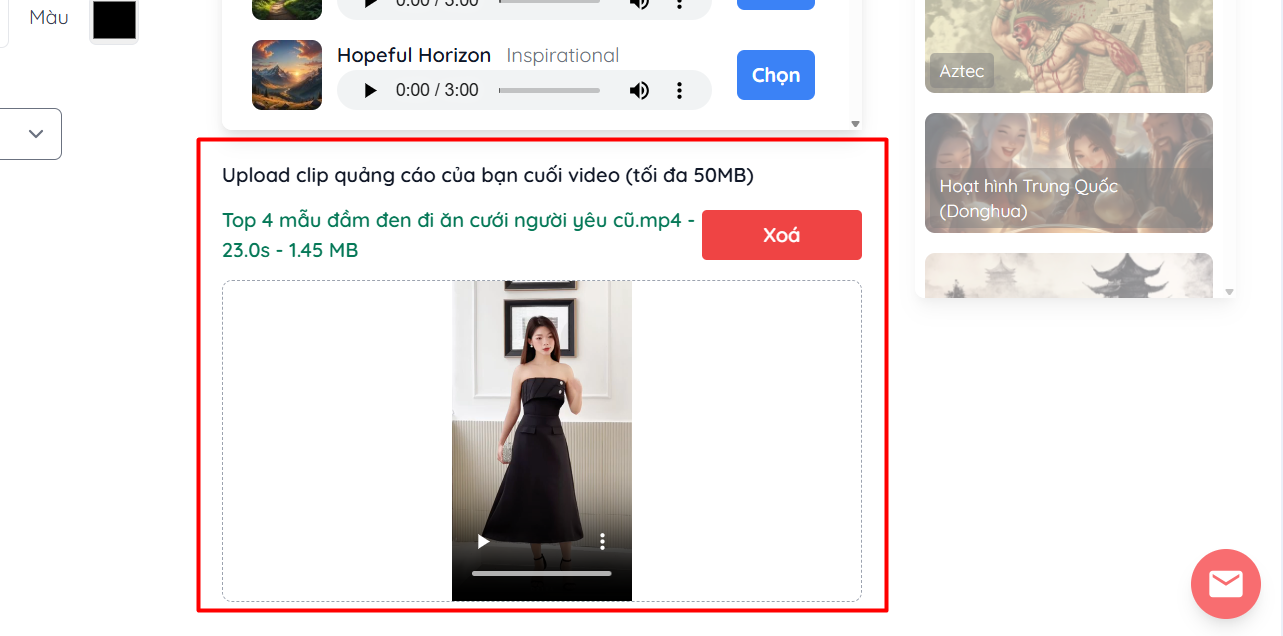Select the Aztec style card
1283x636 pixels.
pyautogui.click(x=1069, y=46)
